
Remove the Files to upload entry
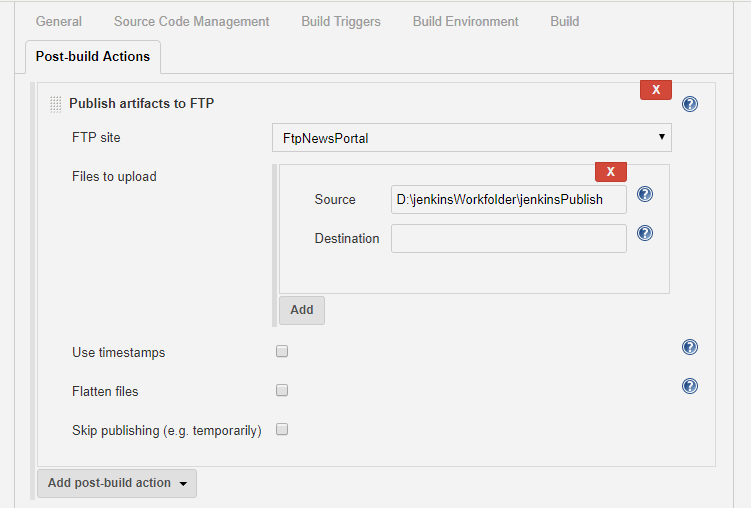[610, 171]
